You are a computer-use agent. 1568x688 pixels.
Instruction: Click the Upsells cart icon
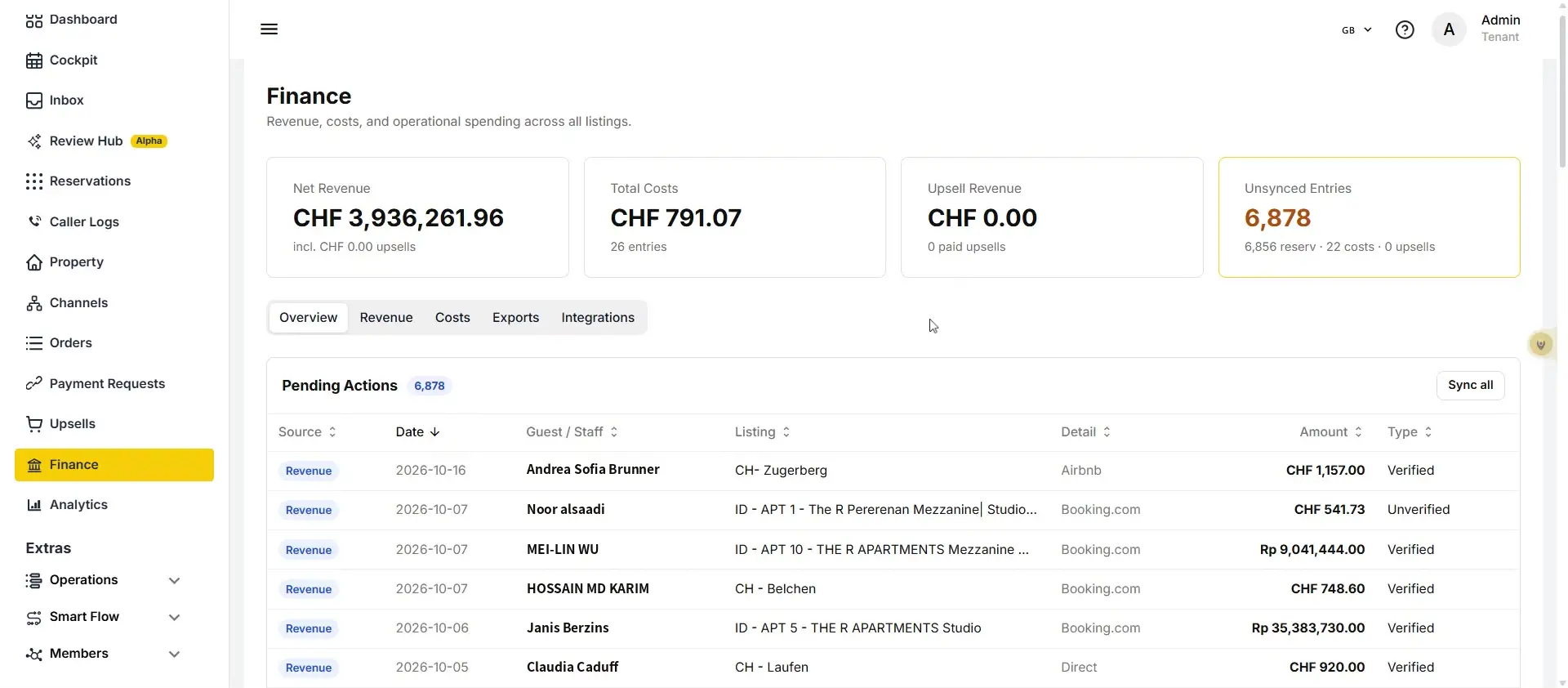[33, 424]
